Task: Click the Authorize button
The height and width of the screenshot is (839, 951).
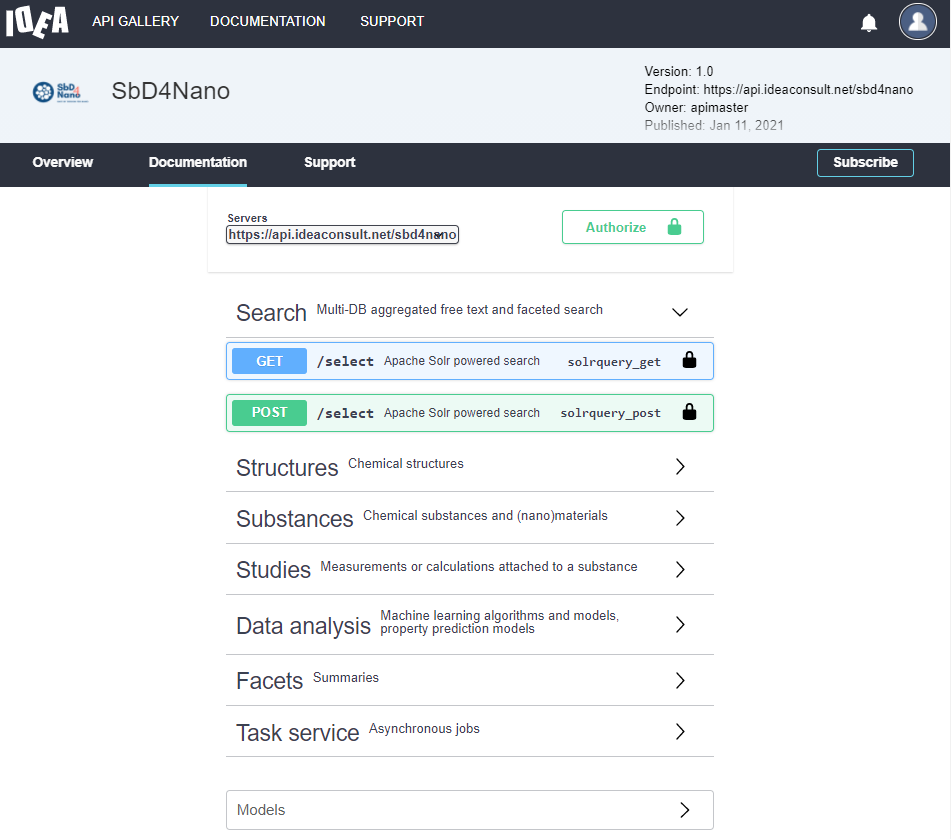Action: coord(632,227)
